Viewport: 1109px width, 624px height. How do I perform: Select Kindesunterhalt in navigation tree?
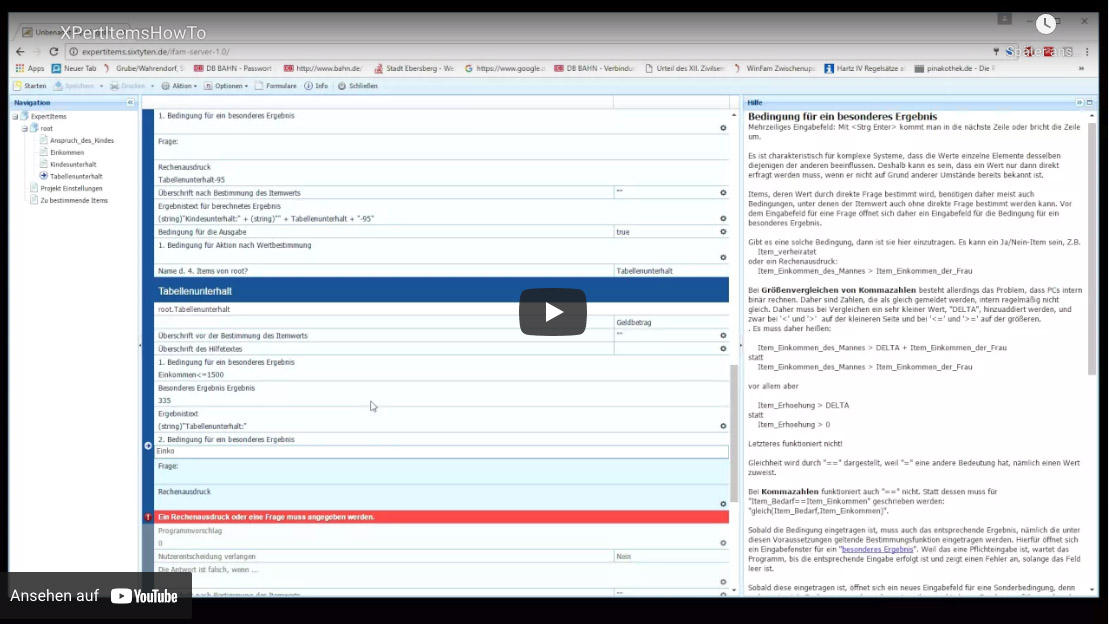pos(72,164)
